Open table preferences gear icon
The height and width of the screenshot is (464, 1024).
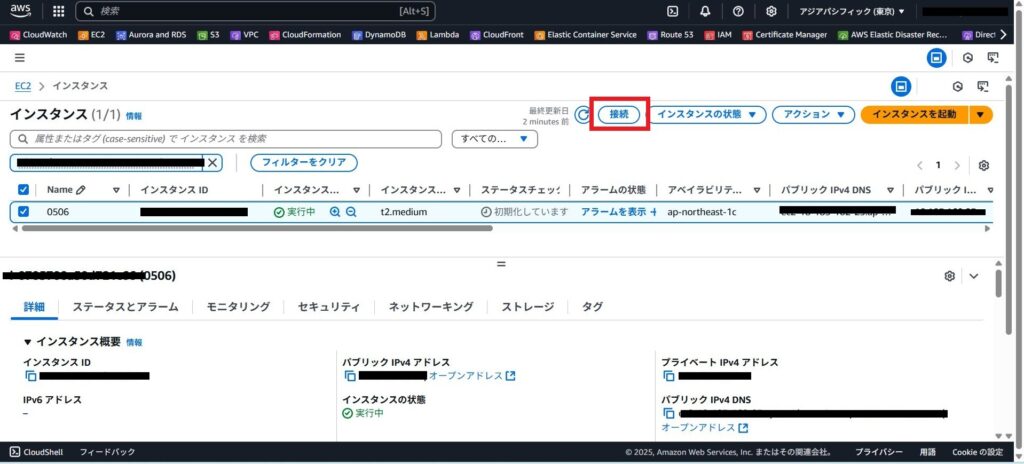tap(984, 165)
